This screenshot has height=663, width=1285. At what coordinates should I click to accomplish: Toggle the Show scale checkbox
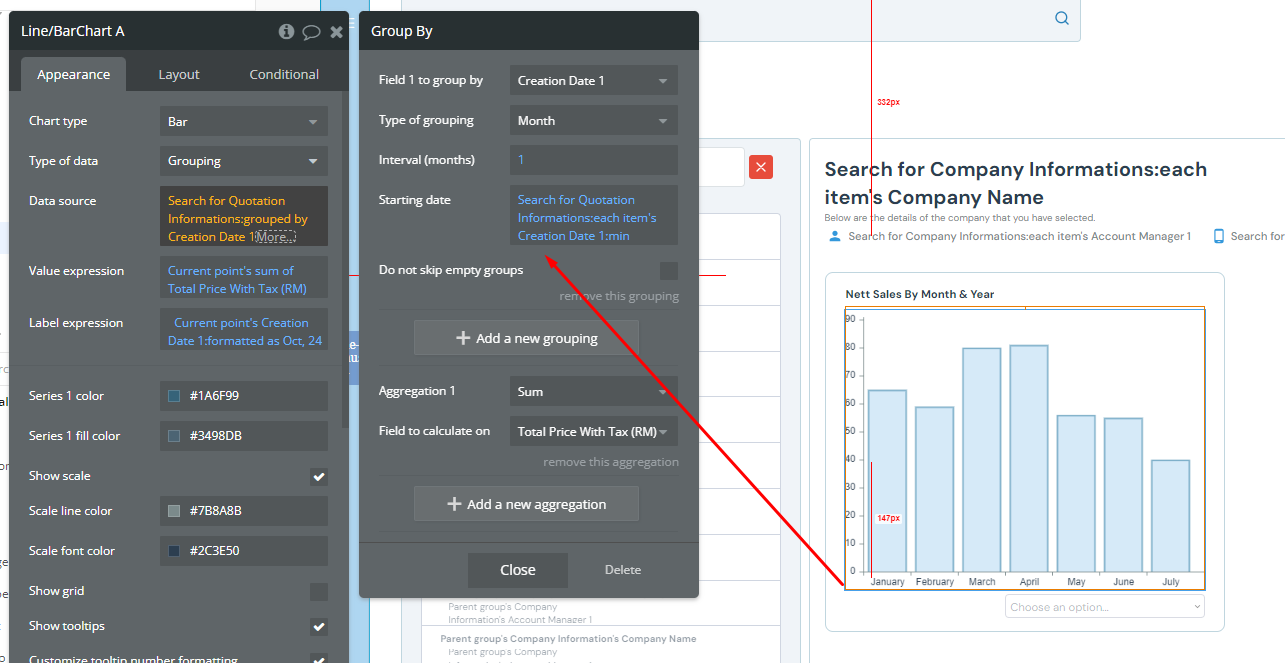pos(319,476)
